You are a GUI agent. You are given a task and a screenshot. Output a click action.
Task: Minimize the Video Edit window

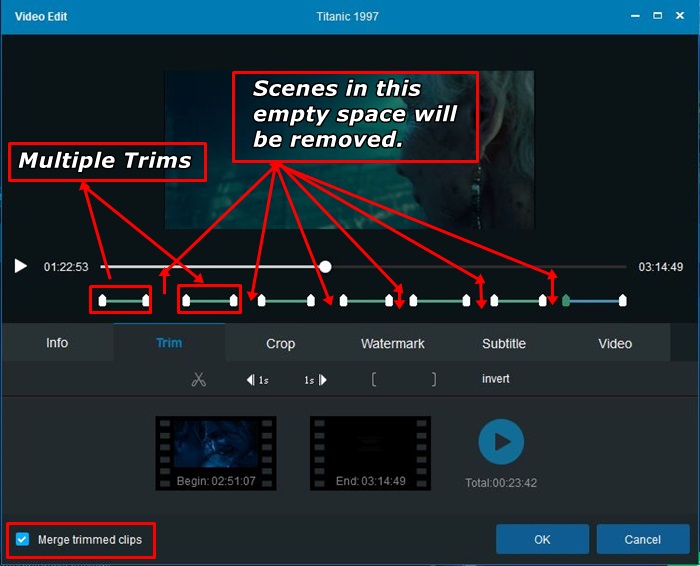(x=635, y=16)
